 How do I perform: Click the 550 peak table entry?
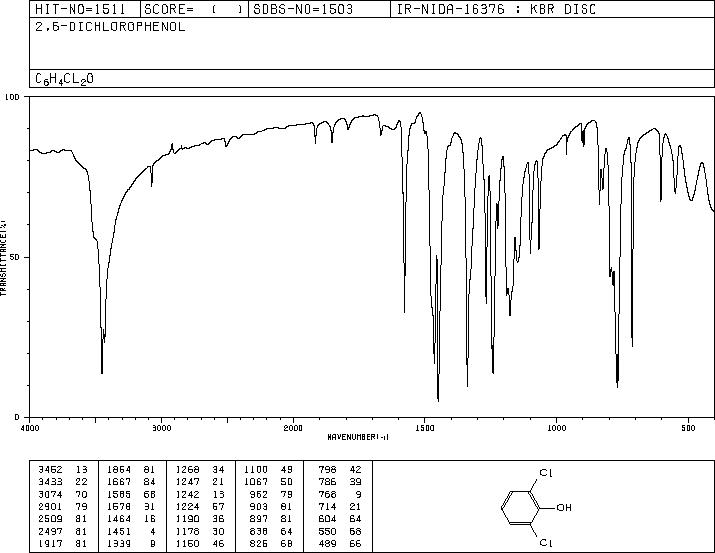tap(340, 531)
